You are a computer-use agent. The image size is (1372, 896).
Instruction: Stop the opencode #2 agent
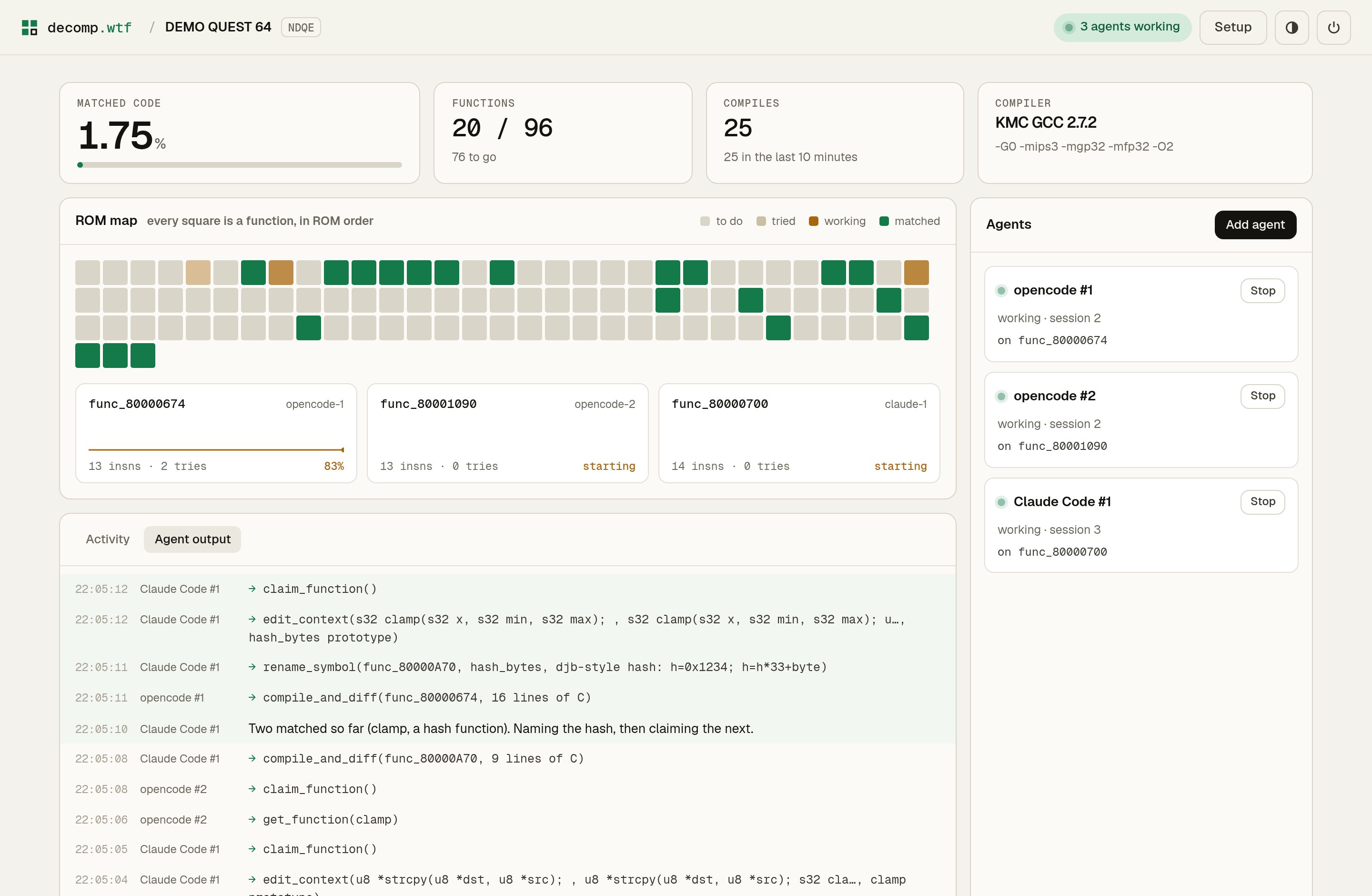(x=1262, y=396)
